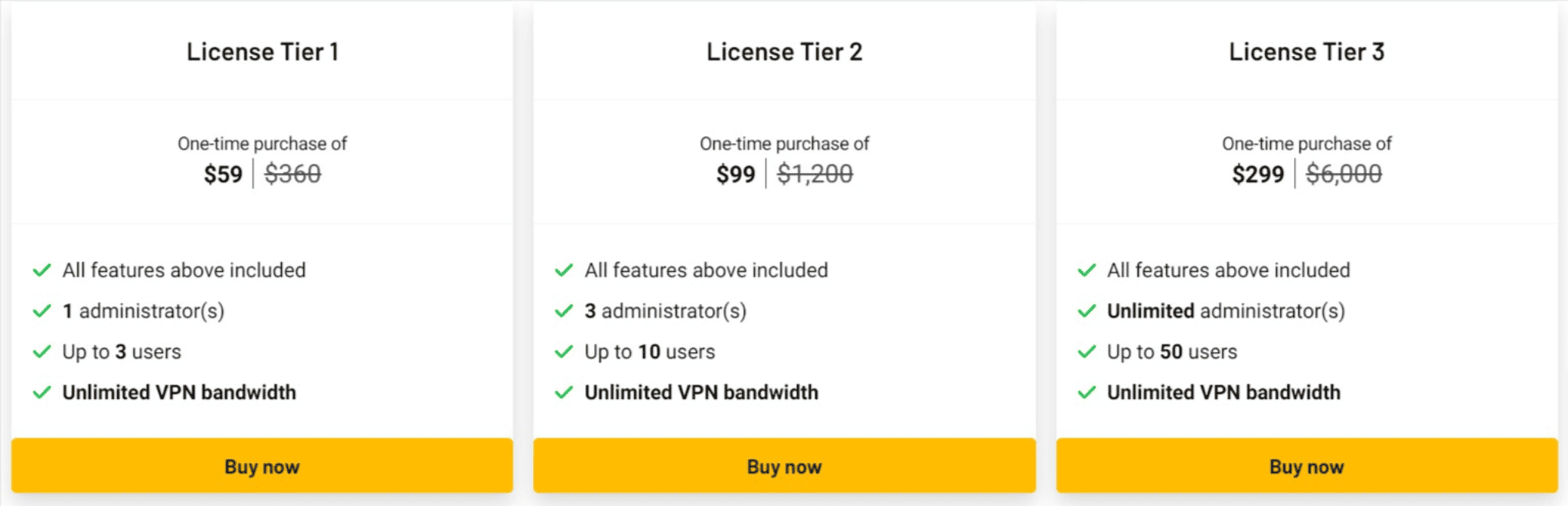Select the License Tier 2 heading

click(x=785, y=52)
